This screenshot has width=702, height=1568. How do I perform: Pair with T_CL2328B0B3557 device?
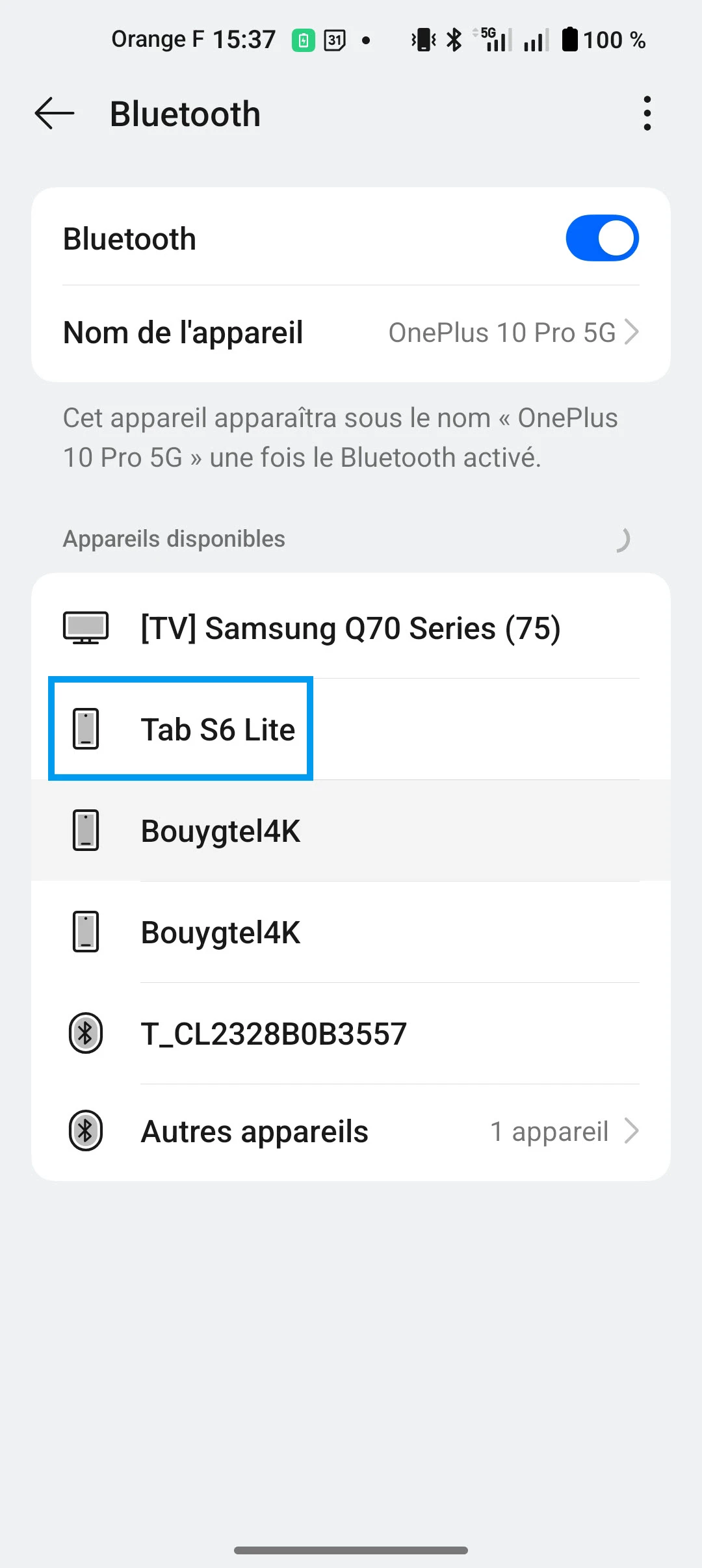coord(274,1034)
